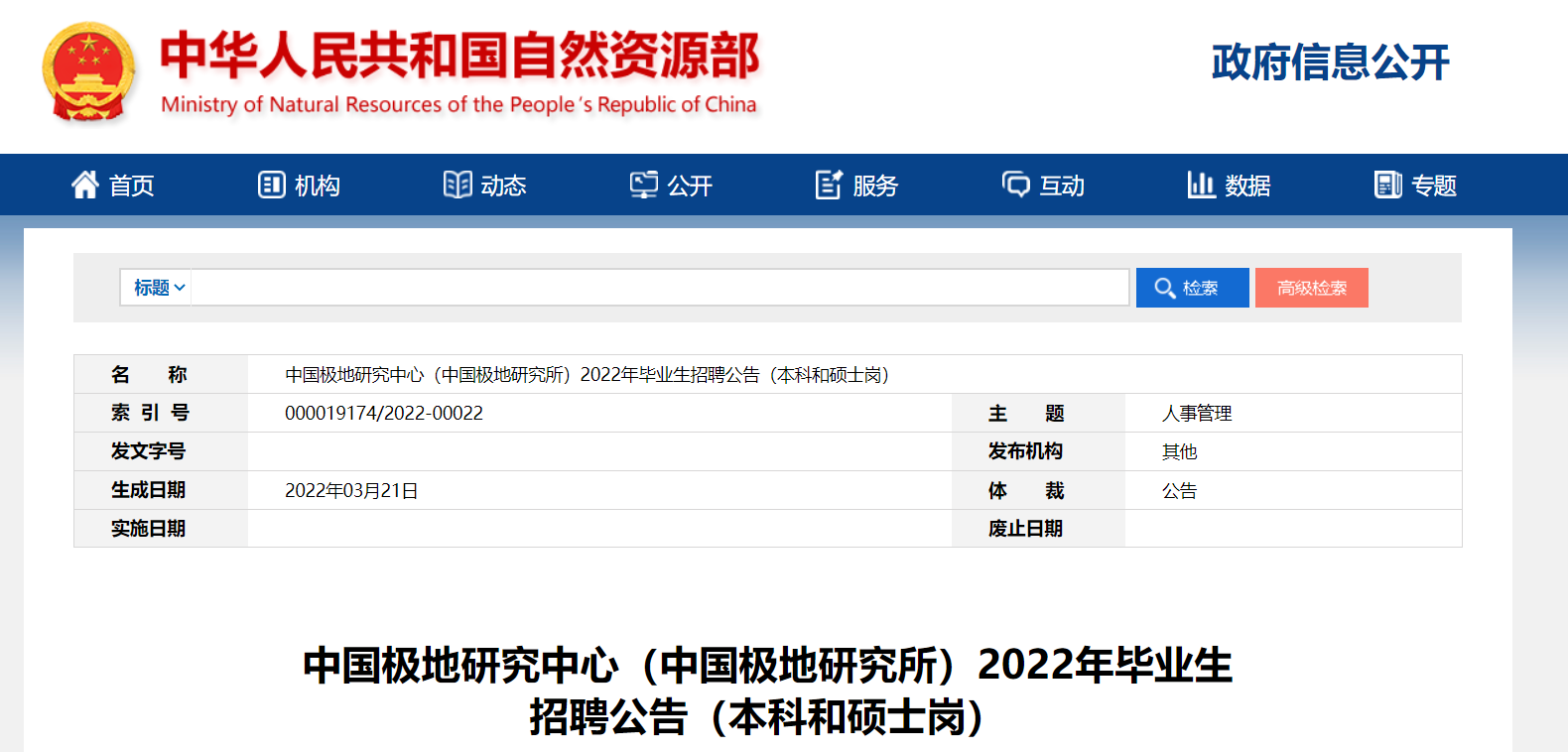Click the 公告 genre value
The height and width of the screenshot is (752, 1568).
tap(1180, 490)
